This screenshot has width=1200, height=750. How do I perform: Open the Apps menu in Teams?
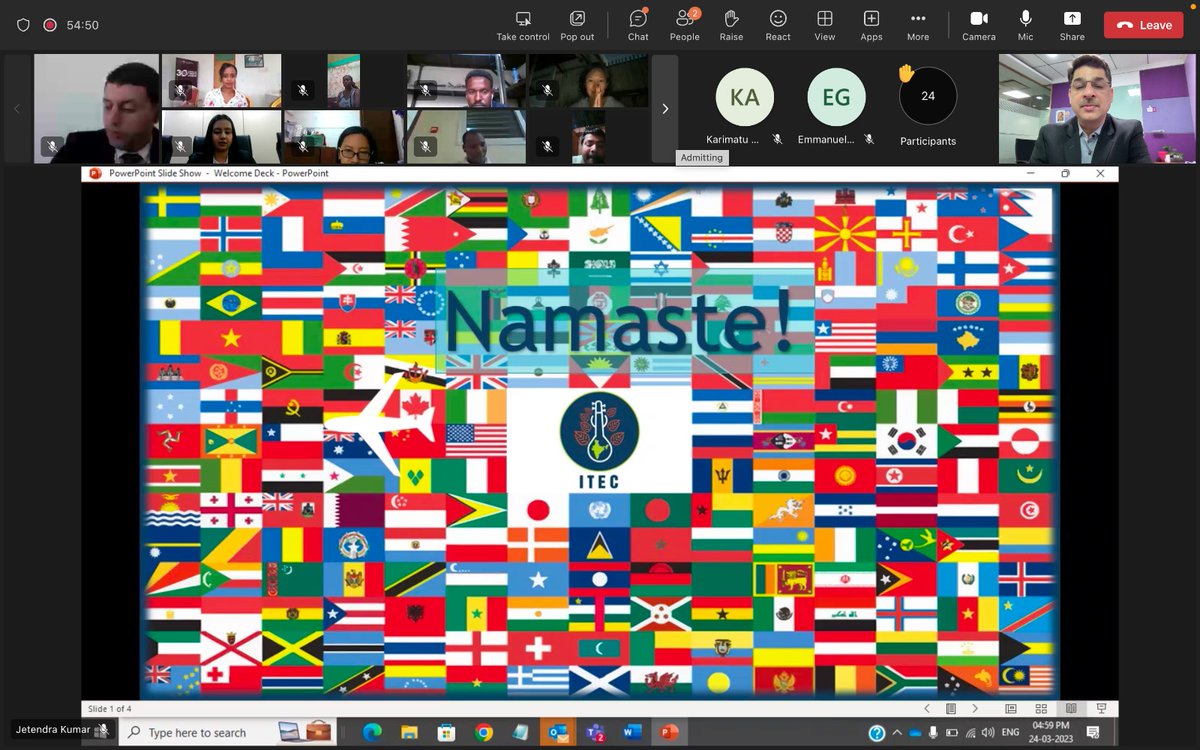[x=871, y=25]
